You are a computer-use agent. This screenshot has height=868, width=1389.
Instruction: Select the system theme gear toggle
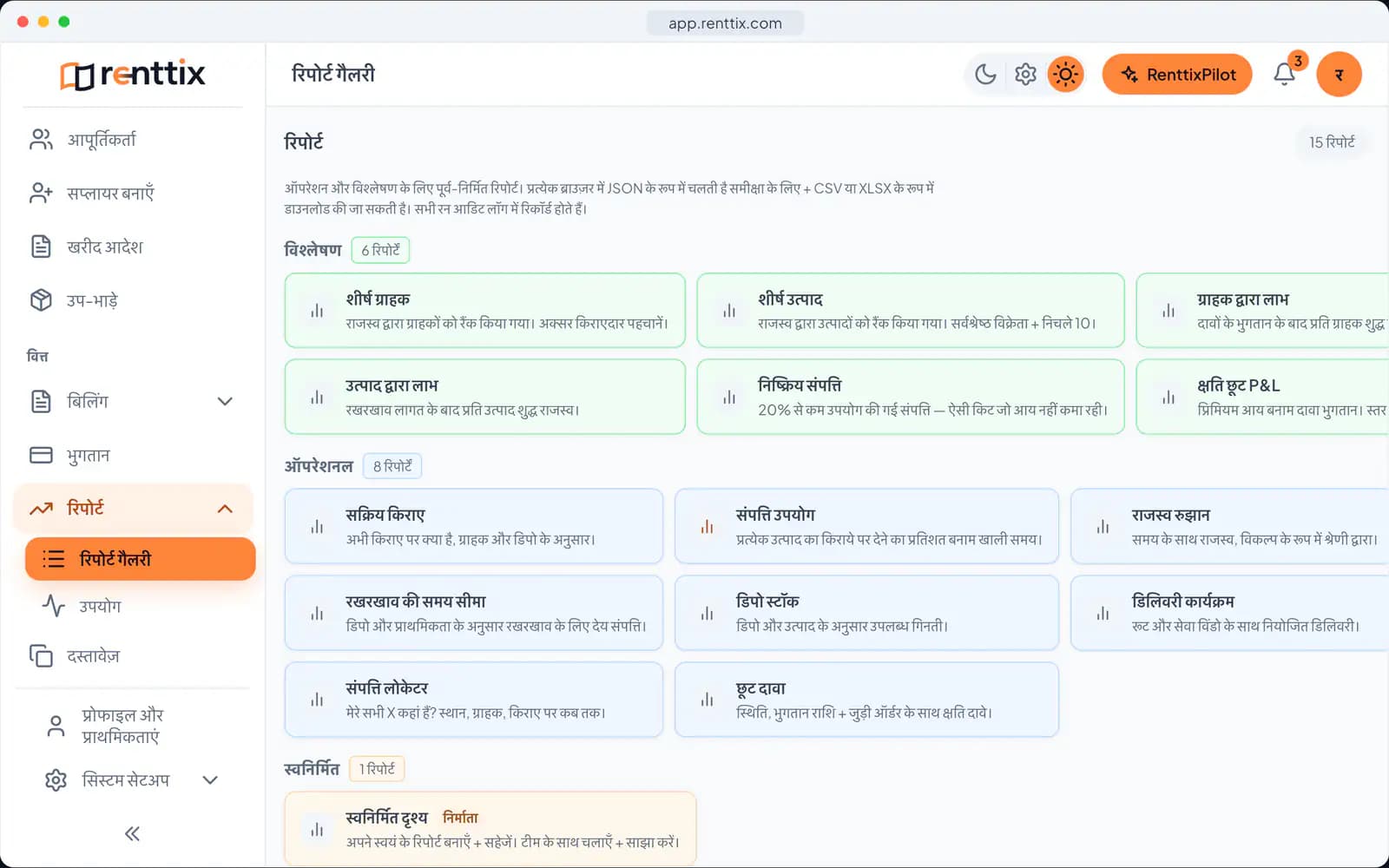pos(1025,75)
